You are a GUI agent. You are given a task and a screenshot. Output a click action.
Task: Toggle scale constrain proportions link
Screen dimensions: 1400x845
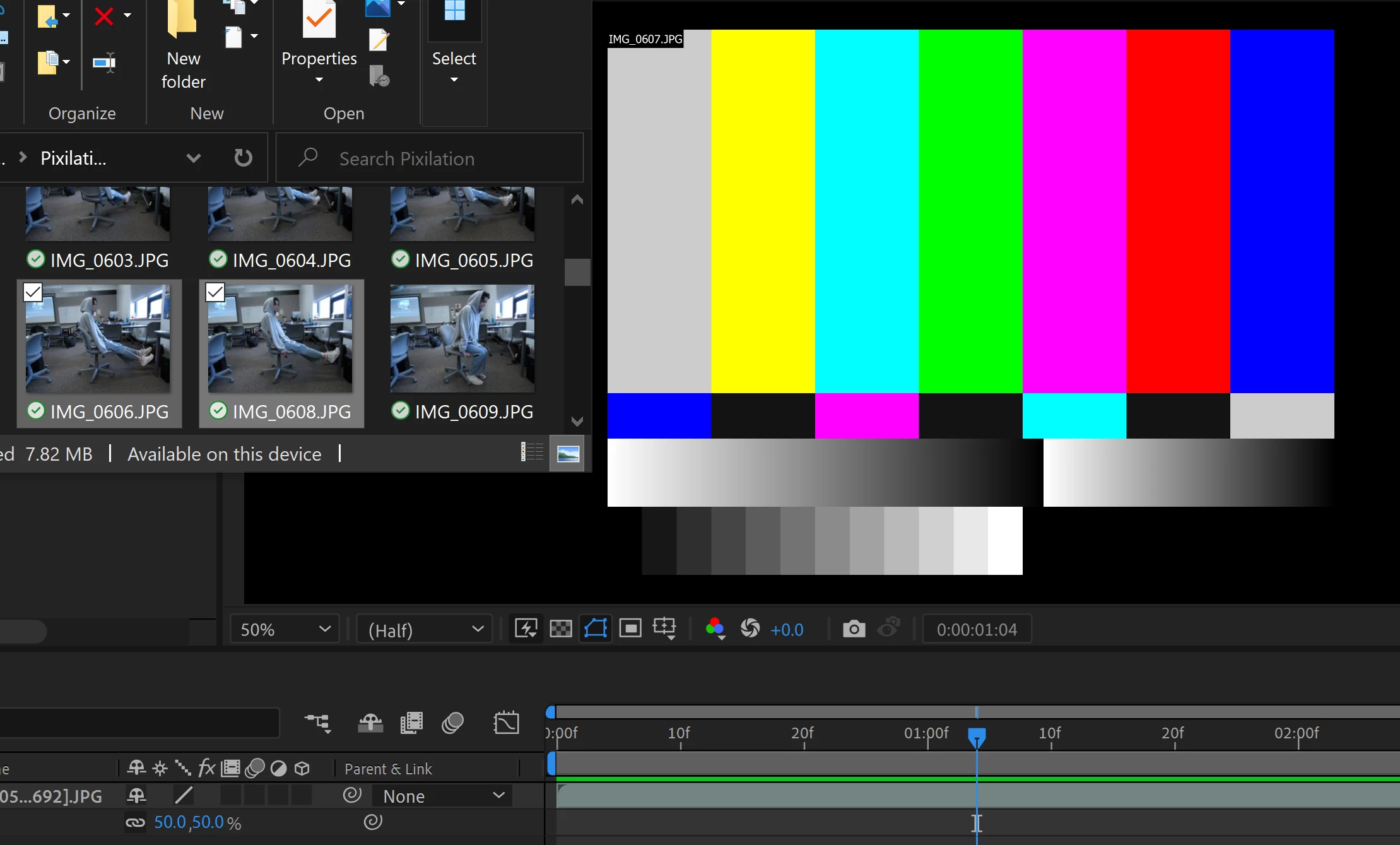click(x=135, y=822)
